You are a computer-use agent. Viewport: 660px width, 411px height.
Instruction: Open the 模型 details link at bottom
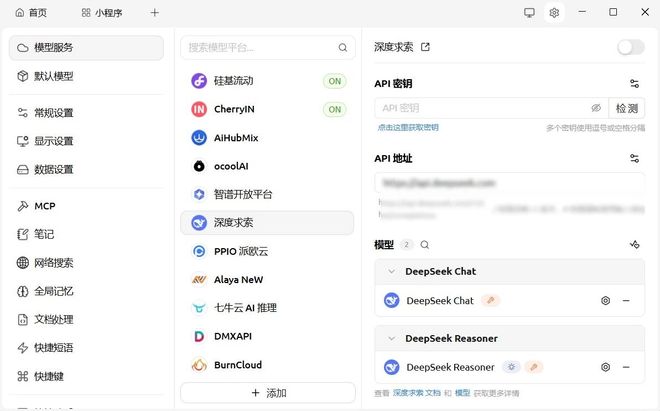coord(462,393)
